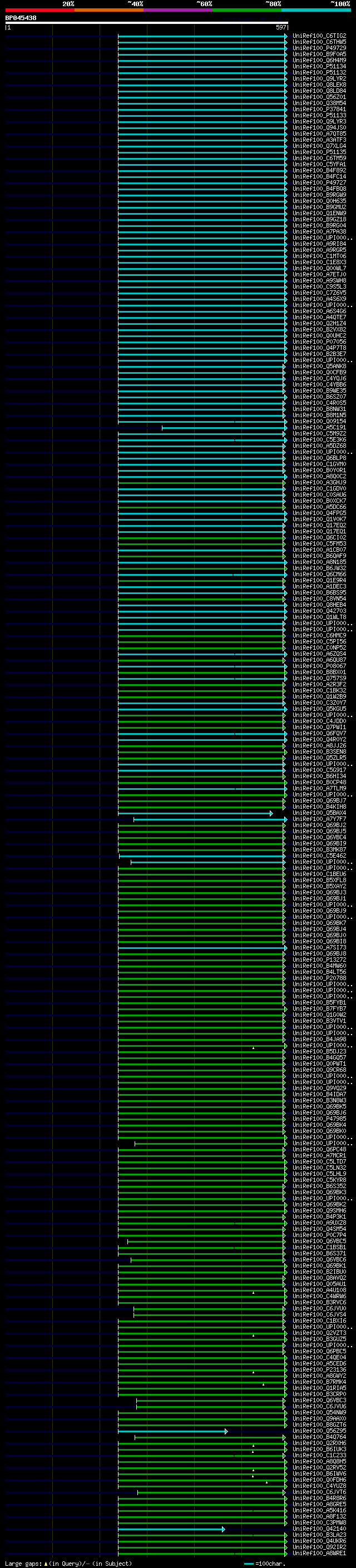Select hit UniRef100_Q38M54
356x1568 pixels.
tap(319, 103)
